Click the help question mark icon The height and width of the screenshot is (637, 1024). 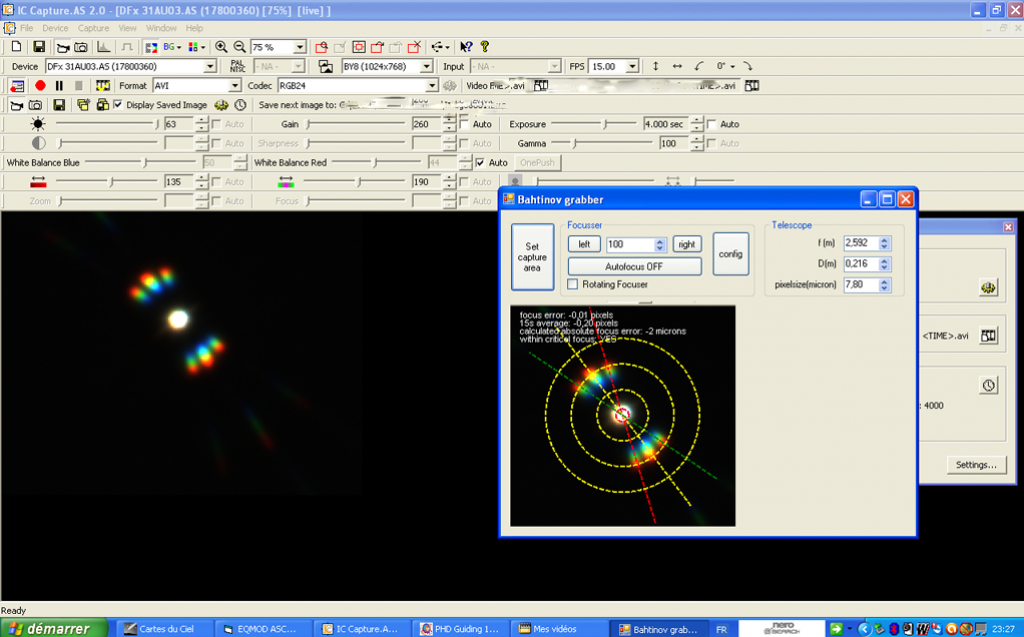click(x=485, y=47)
